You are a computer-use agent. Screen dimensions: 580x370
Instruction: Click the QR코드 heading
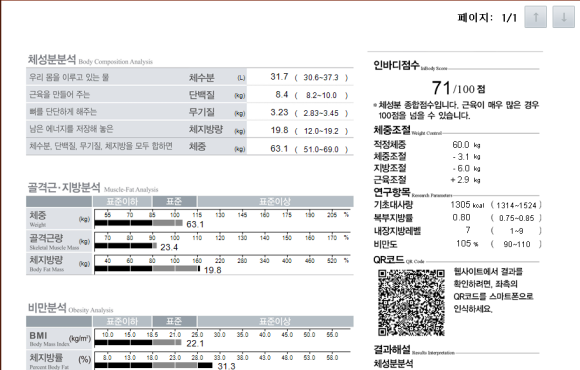coord(388,260)
